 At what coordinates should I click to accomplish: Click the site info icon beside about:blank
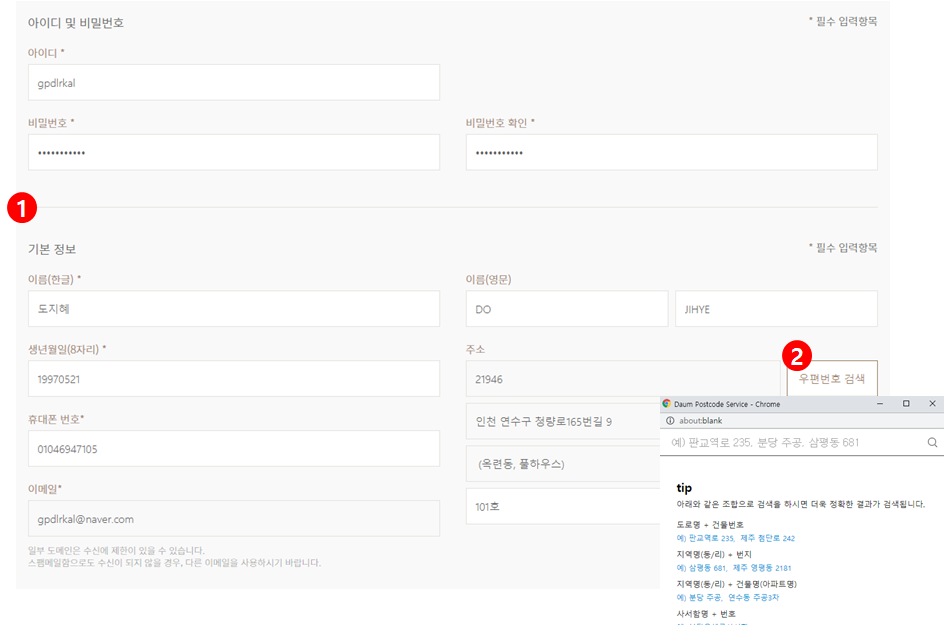670,421
